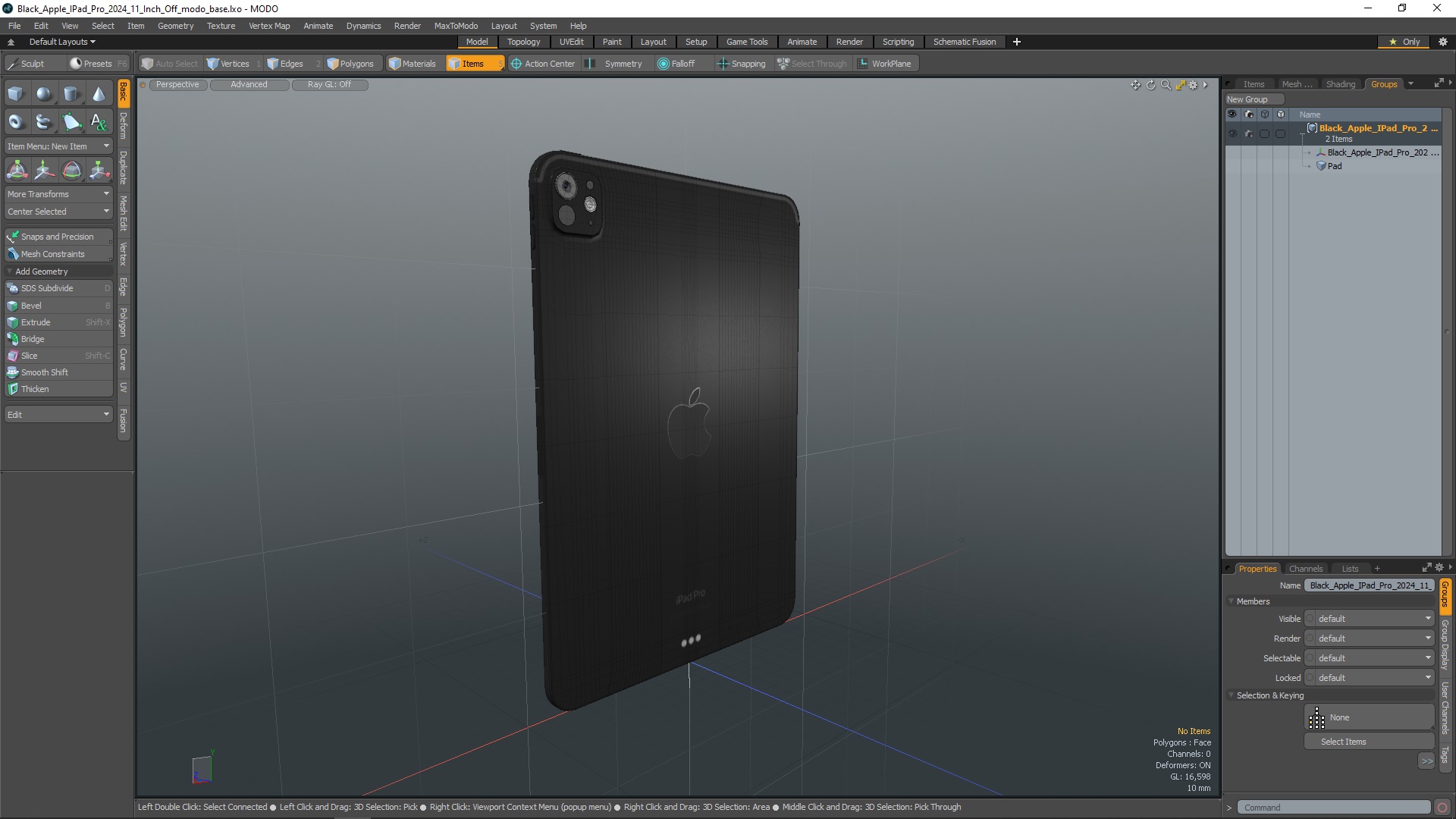The height and width of the screenshot is (819, 1456).
Task: Activate the Move tool
Action: [44, 170]
